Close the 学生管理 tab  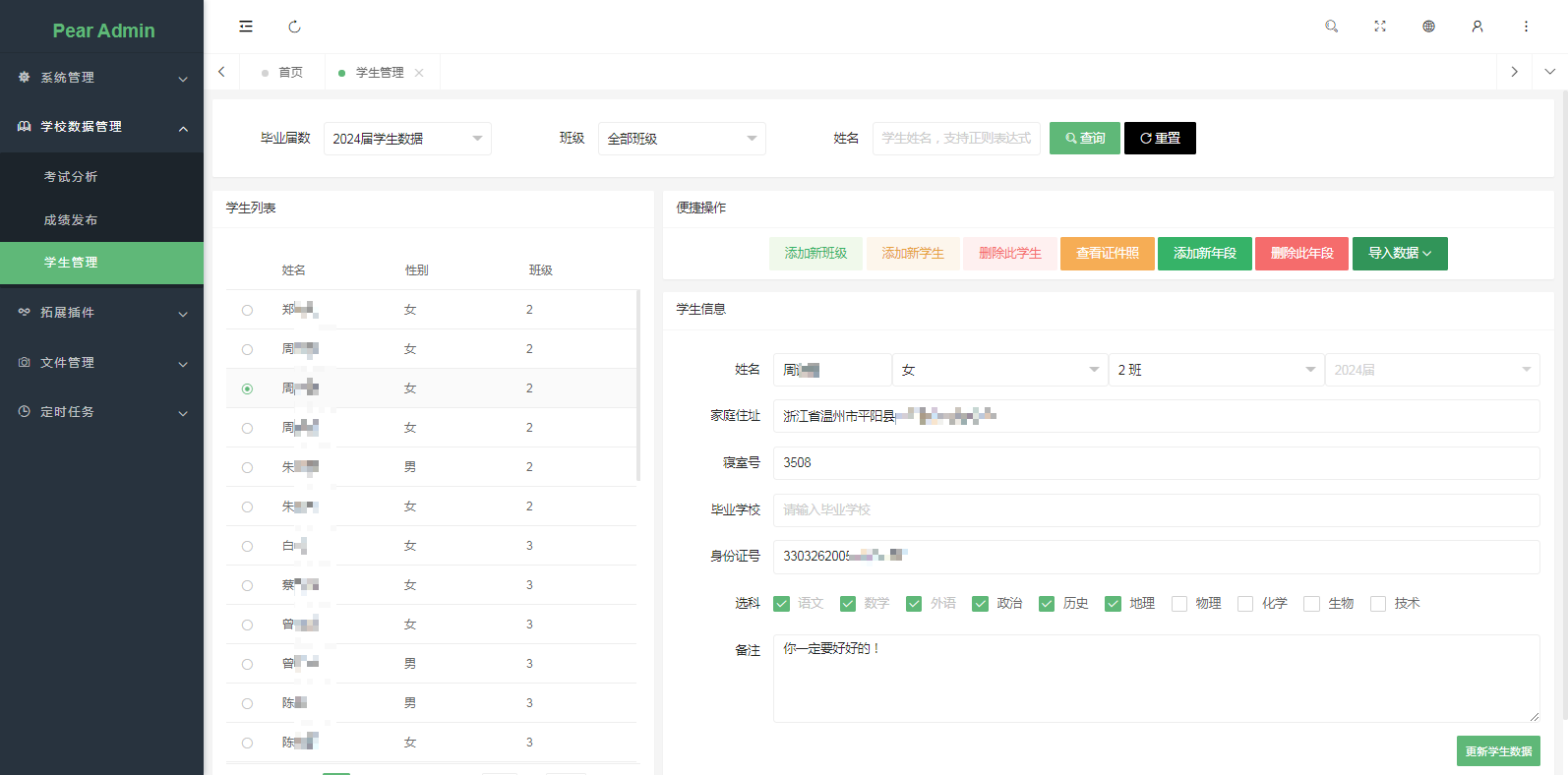click(419, 73)
